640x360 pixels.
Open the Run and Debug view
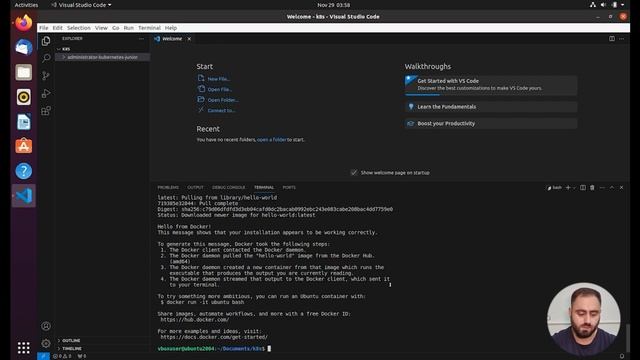pos(46,93)
